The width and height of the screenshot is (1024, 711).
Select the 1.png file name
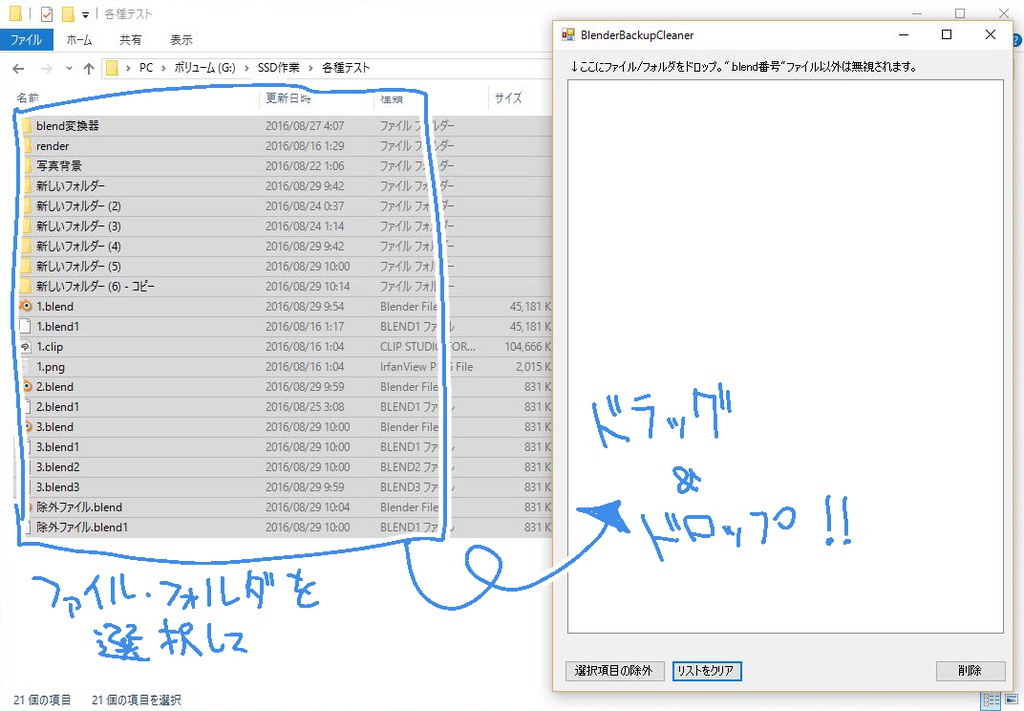[x=50, y=367]
